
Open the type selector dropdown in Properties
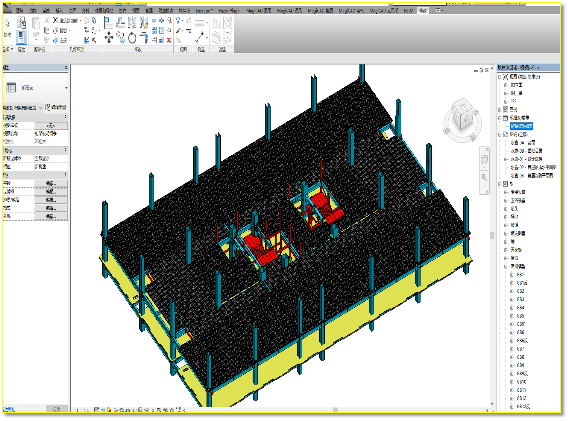point(35,88)
